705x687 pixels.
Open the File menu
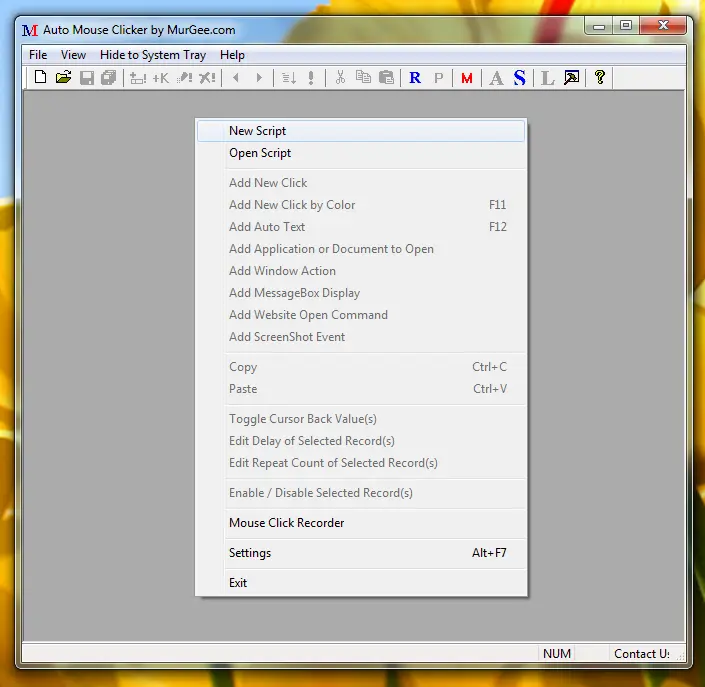[x=38, y=55]
